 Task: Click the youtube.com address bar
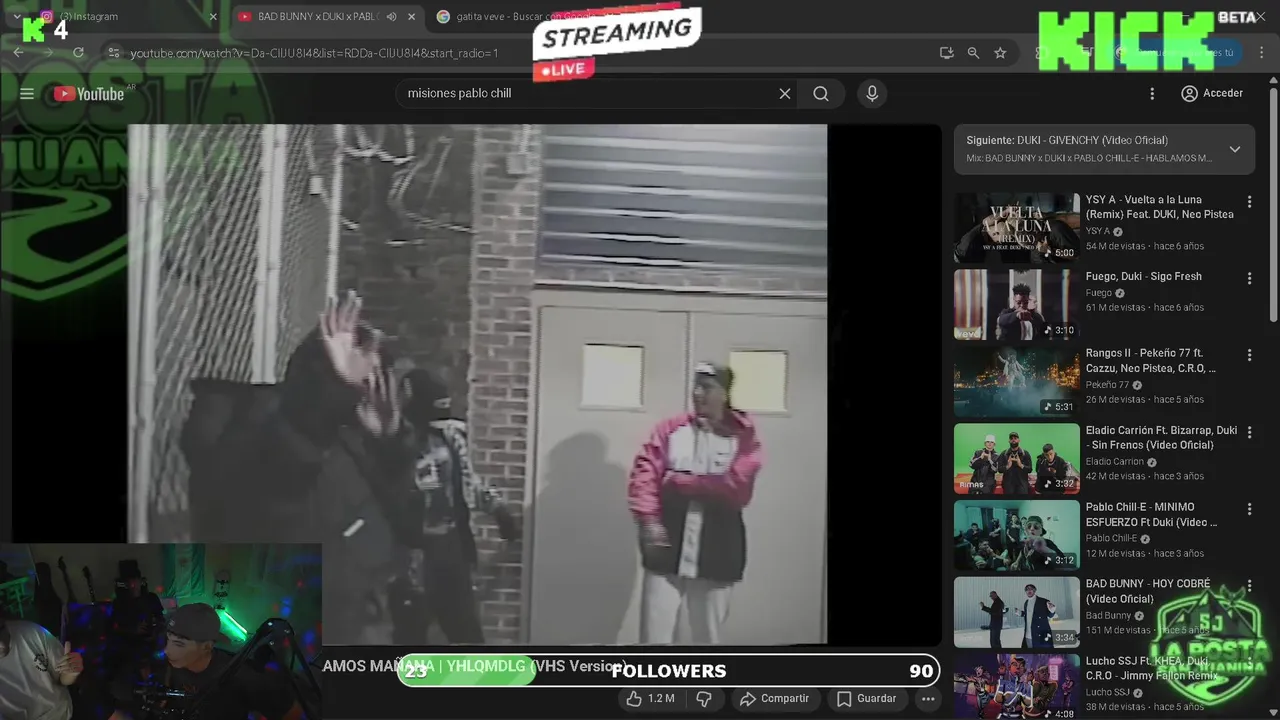point(520,53)
